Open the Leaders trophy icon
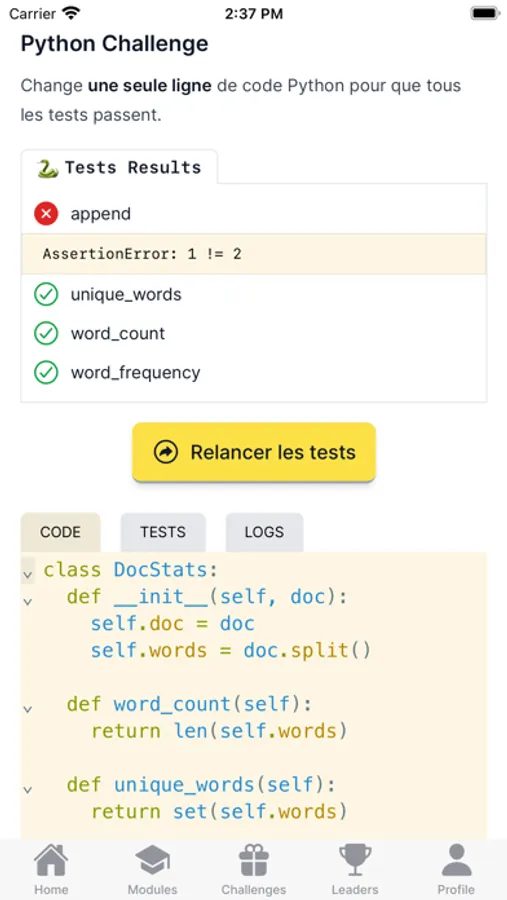Image resolution: width=507 pixels, height=900 pixels. click(355, 860)
